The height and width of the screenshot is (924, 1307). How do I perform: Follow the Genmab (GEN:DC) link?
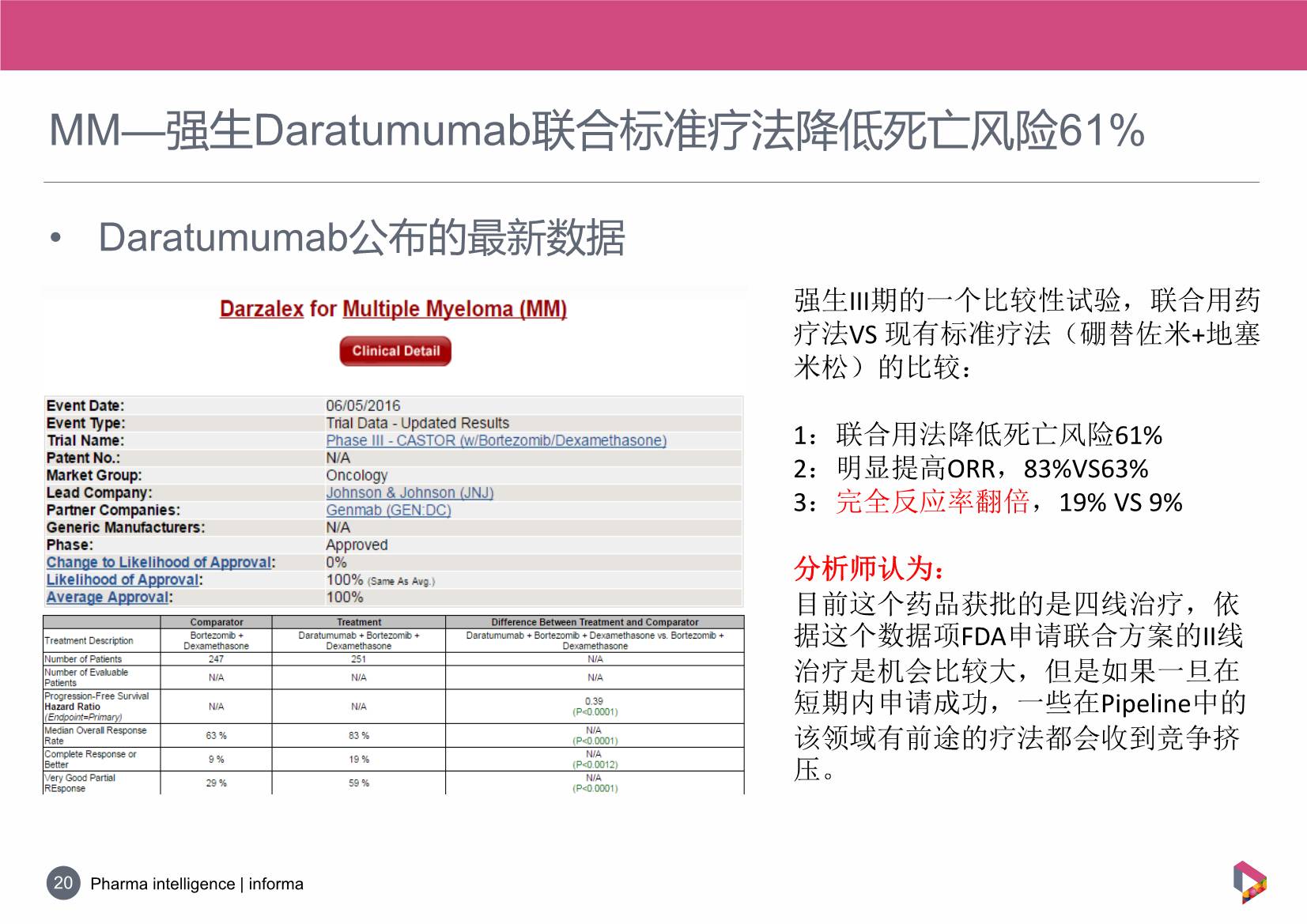388,510
